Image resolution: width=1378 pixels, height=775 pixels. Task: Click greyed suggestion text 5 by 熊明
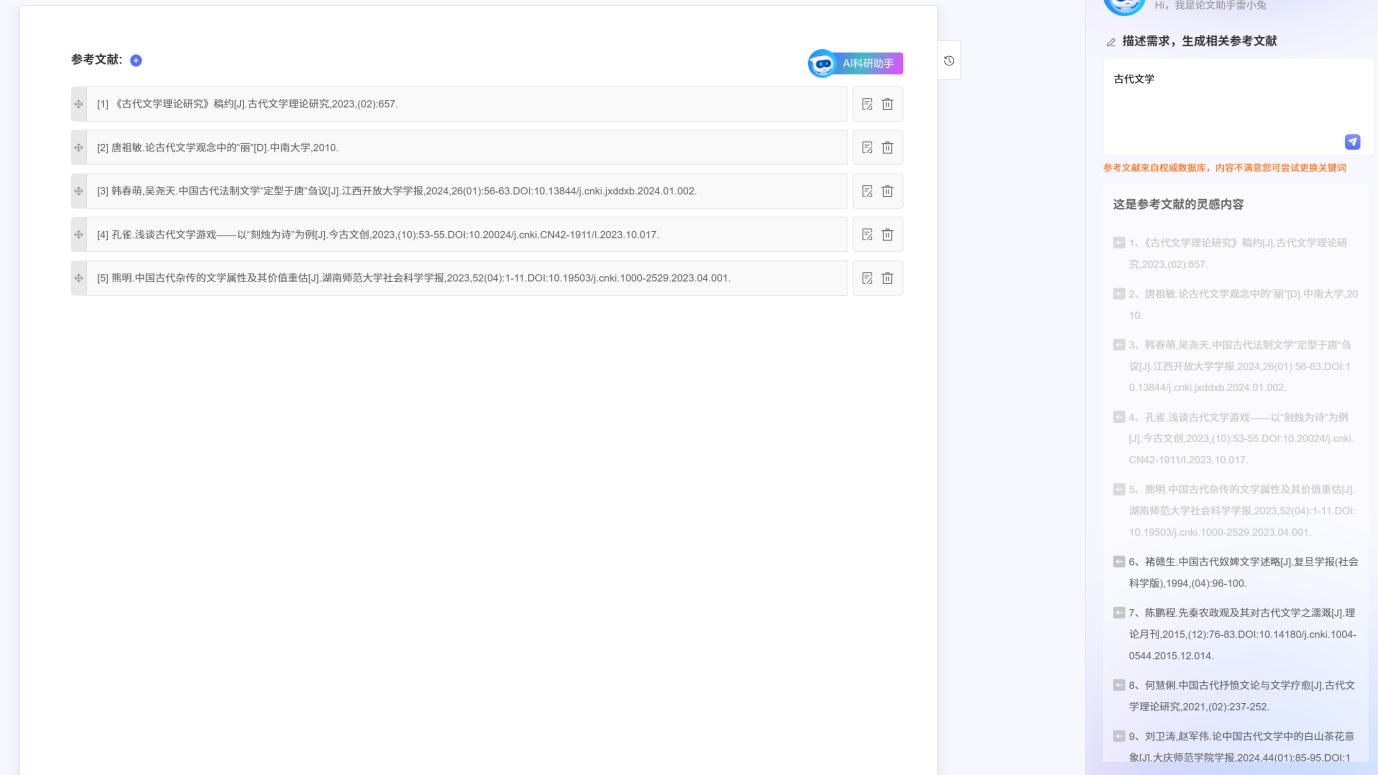(1242, 510)
